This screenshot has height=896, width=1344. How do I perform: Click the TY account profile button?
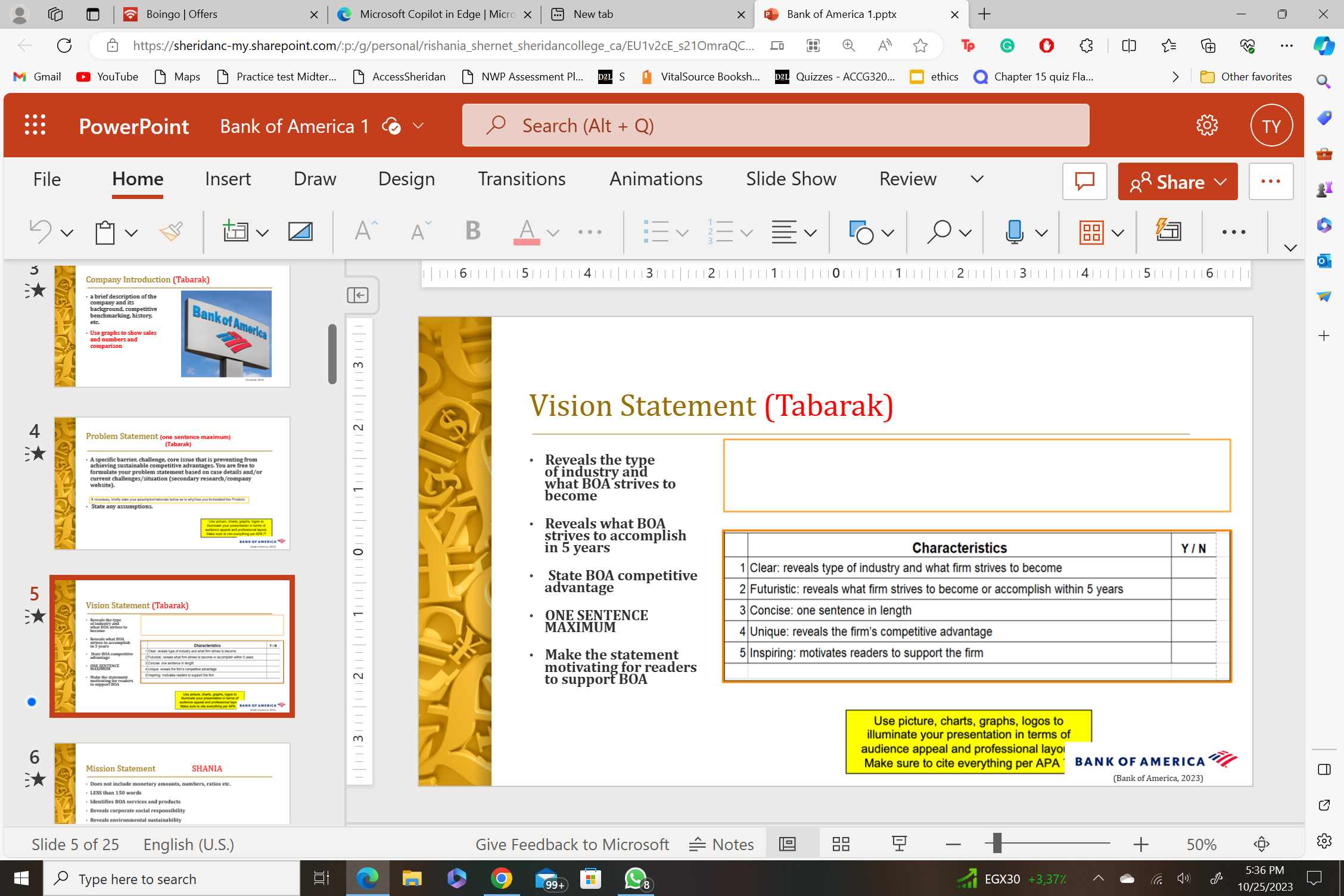(1271, 125)
